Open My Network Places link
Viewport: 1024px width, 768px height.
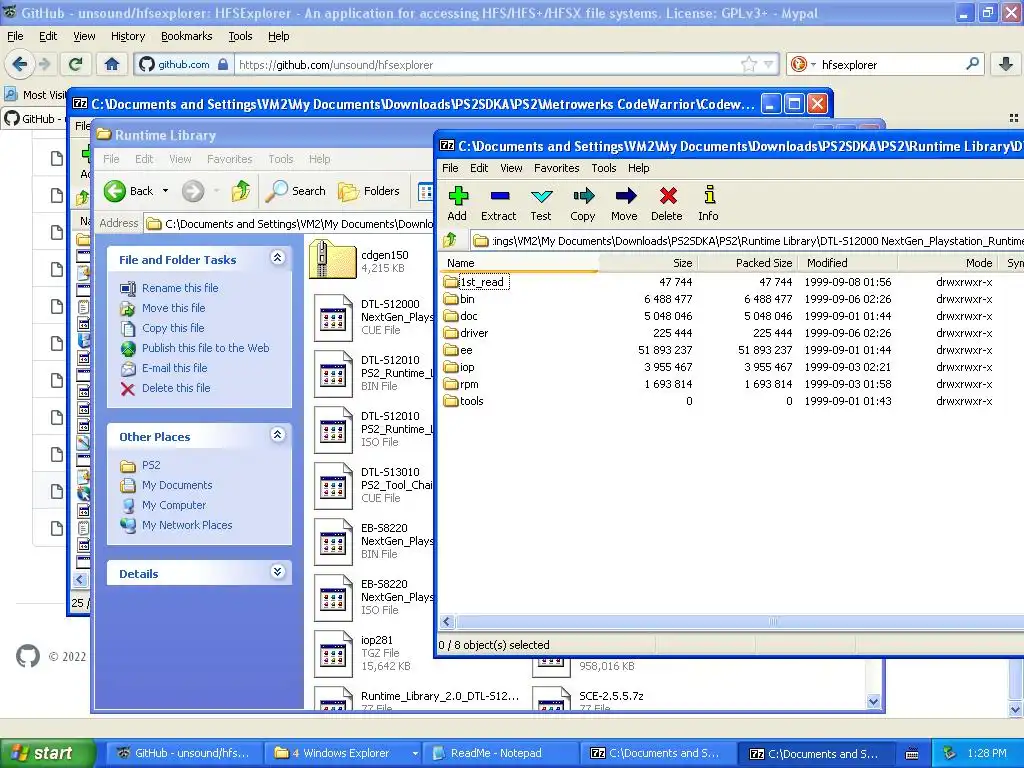pos(187,525)
